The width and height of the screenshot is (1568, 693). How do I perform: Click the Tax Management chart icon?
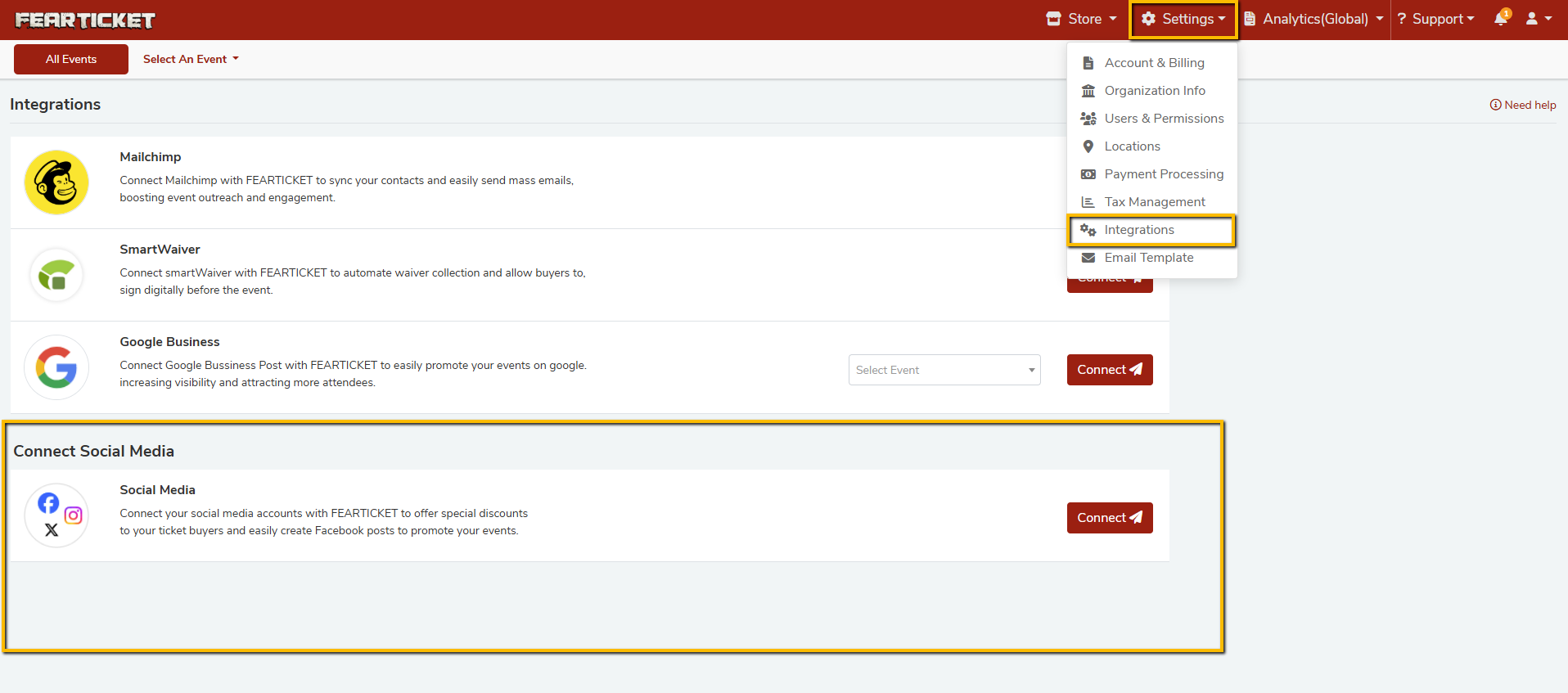(1088, 202)
